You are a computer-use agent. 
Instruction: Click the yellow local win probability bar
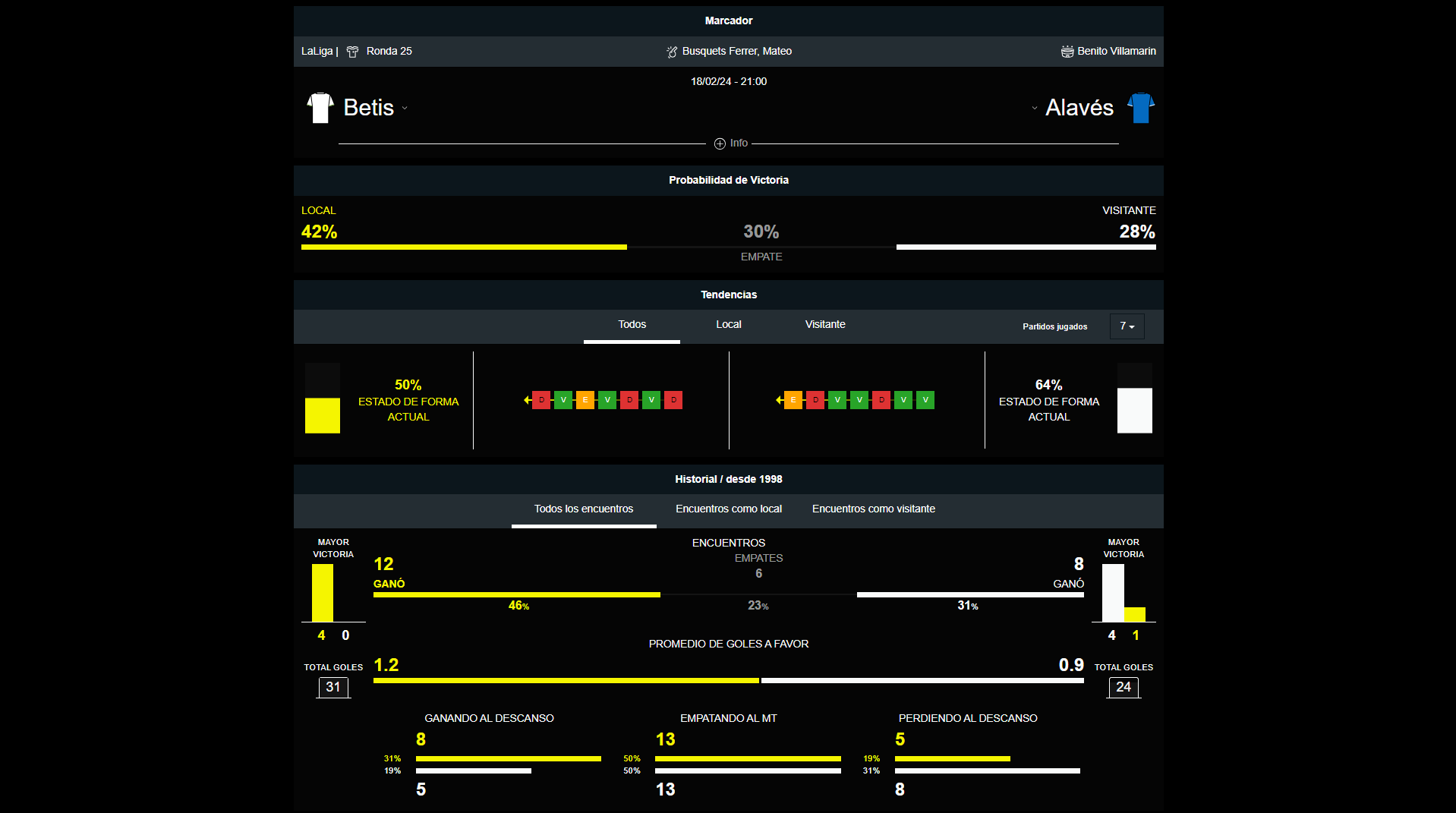[x=464, y=247]
